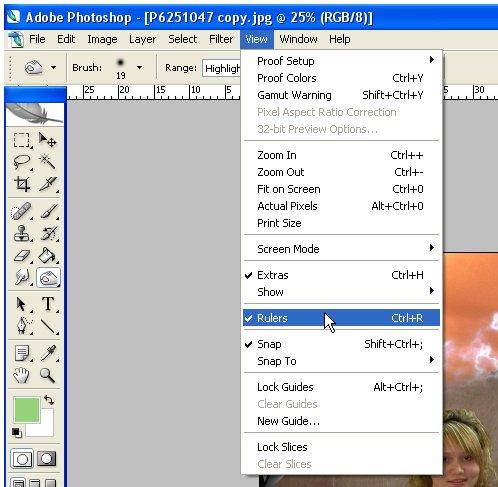Select the Eyedropper tool

click(x=48, y=353)
